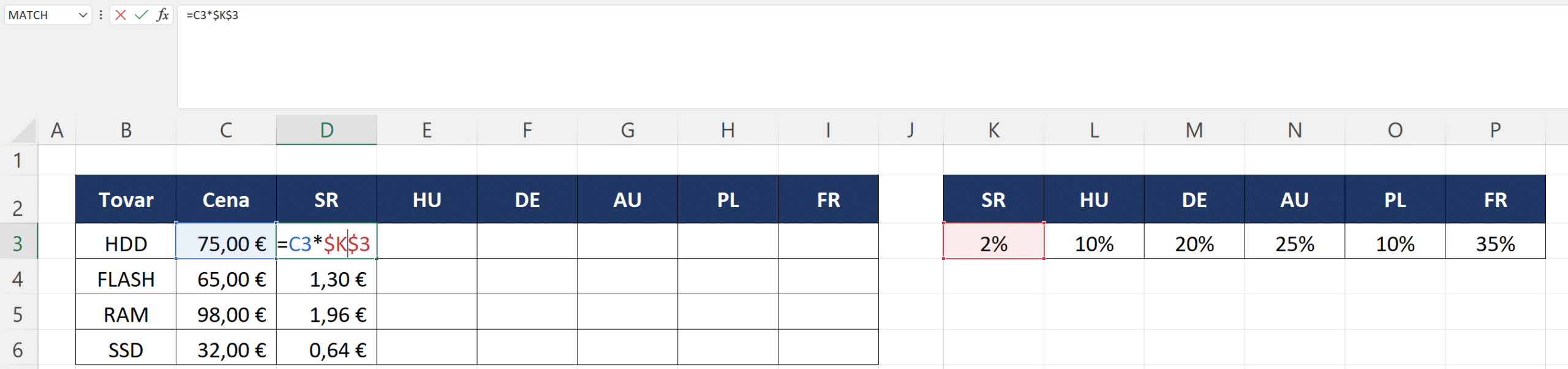
Task: Click the 2% cell under SR
Action: click(993, 243)
